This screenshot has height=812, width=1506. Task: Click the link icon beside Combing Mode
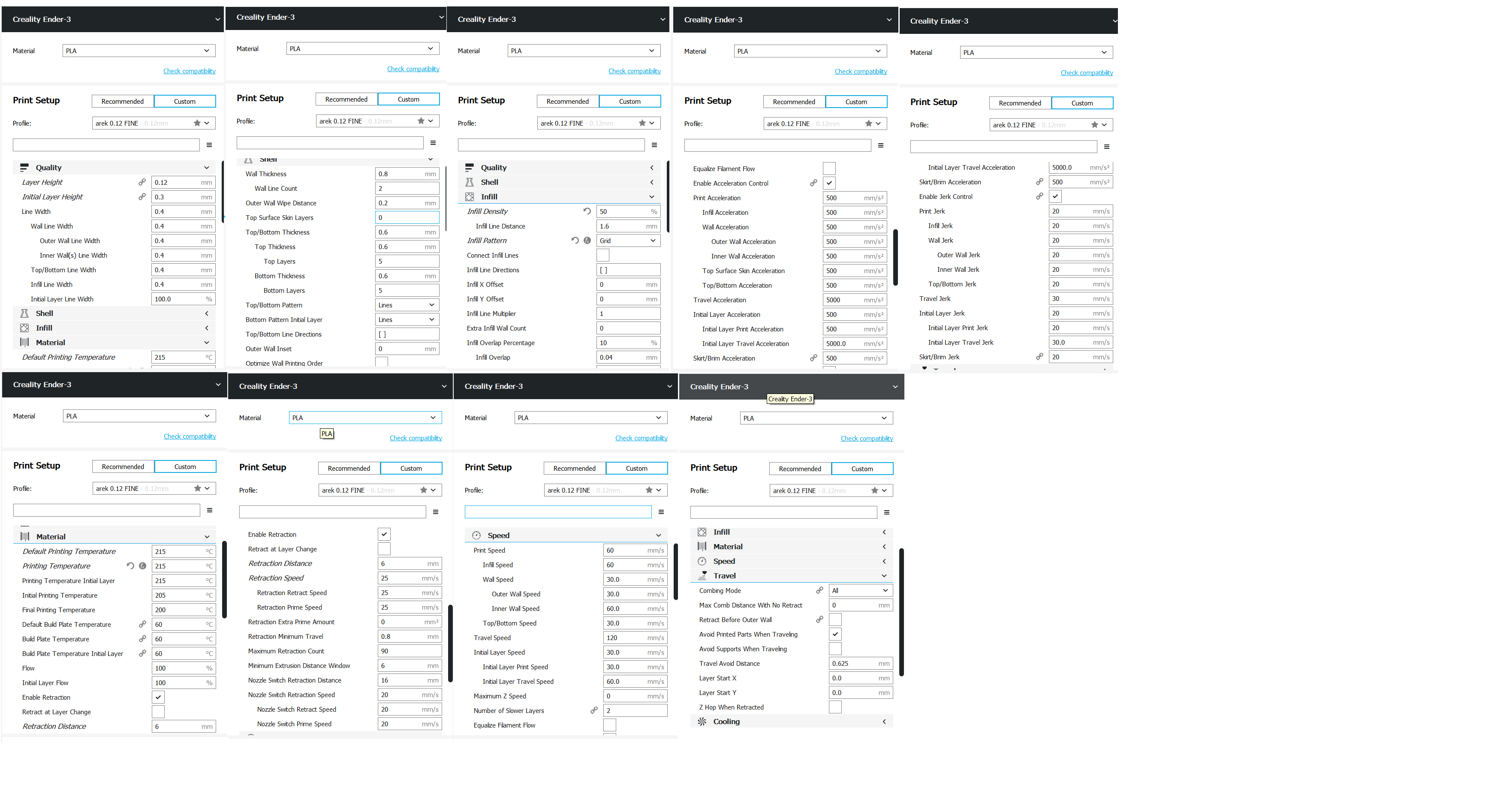point(819,590)
